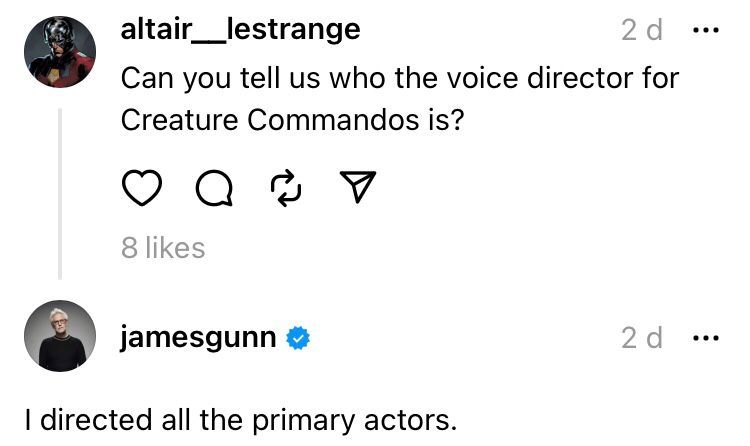Click the vertical thread connector line
Screen dimensions: 750x446
click(60, 190)
